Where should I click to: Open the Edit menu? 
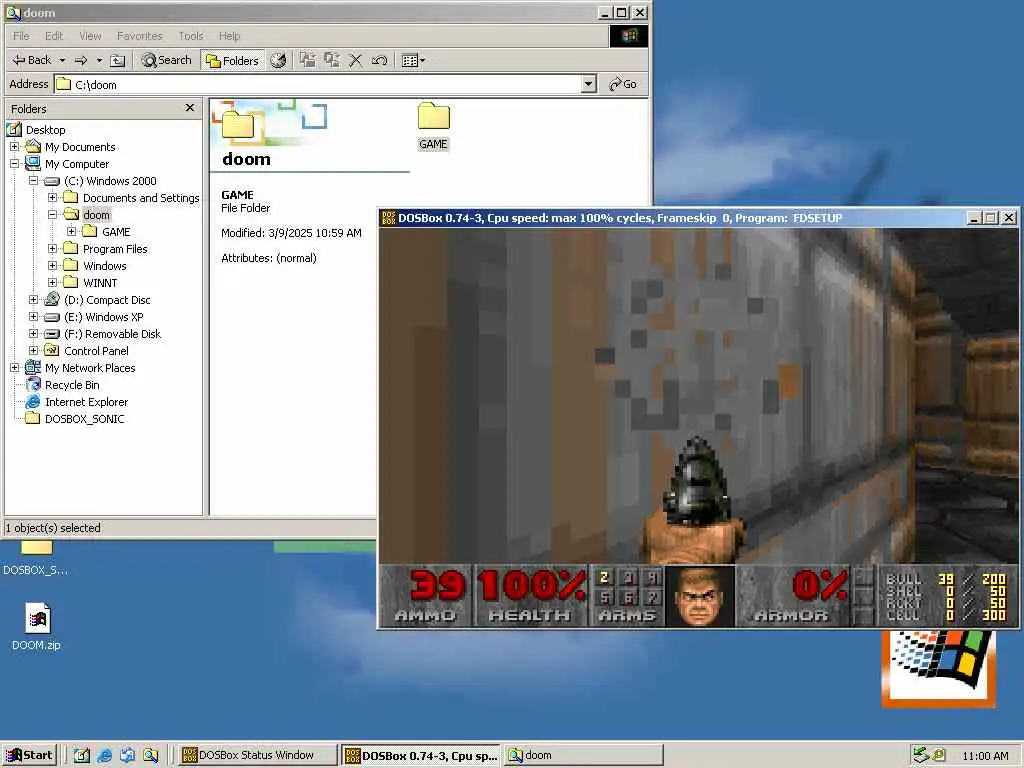[x=54, y=36]
